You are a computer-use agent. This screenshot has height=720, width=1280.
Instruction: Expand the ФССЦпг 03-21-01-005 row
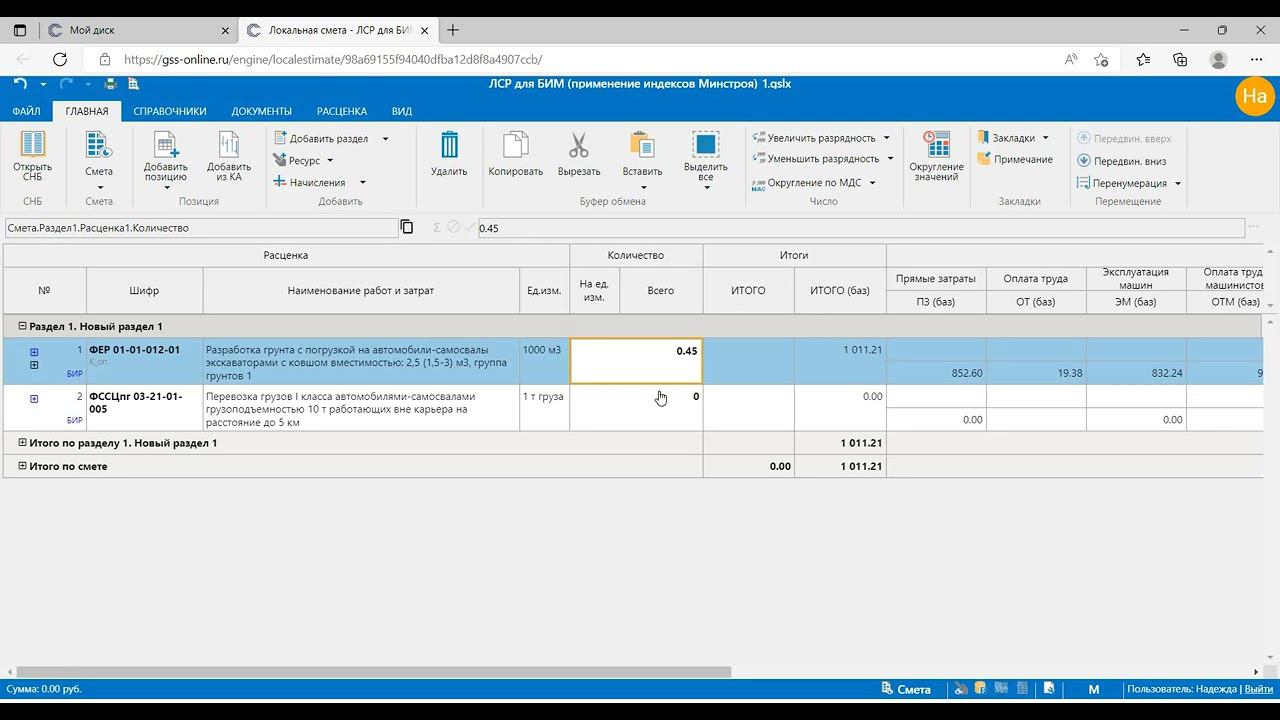34,399
